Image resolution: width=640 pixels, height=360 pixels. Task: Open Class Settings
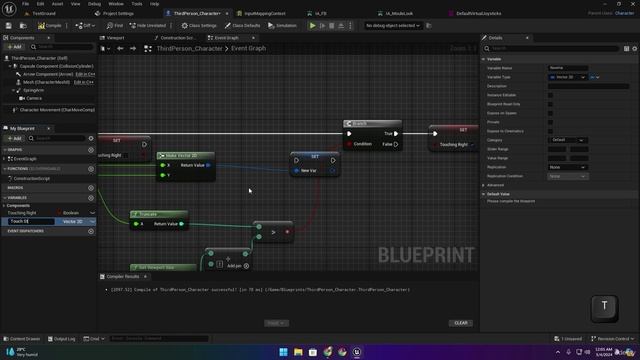click(199, 26)
